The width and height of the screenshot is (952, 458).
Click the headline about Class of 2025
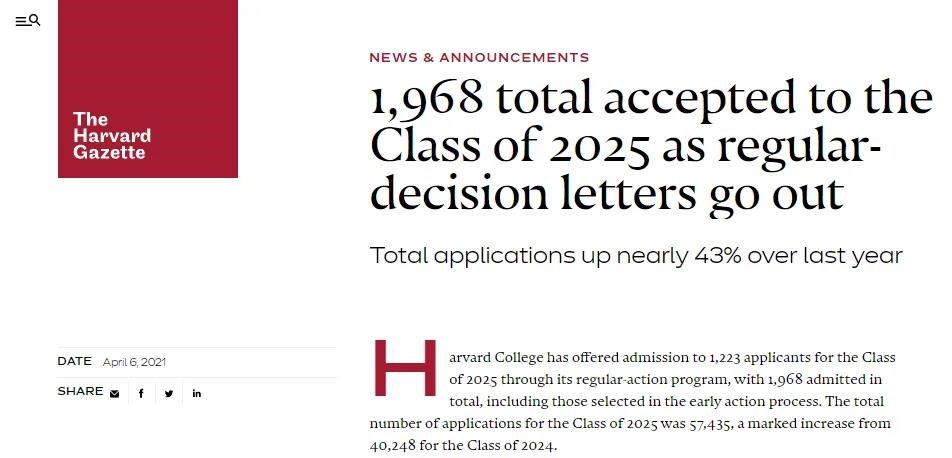tap(650, 146)
